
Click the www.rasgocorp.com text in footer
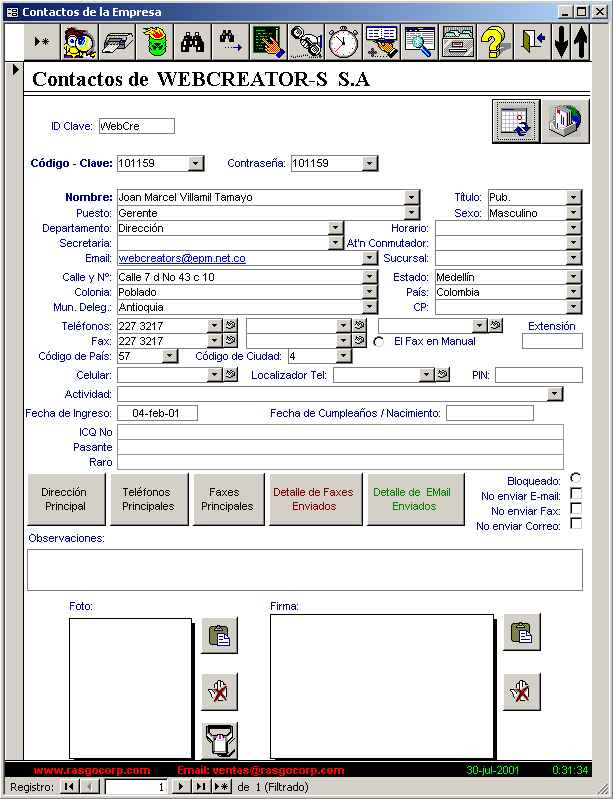[92, 770]
